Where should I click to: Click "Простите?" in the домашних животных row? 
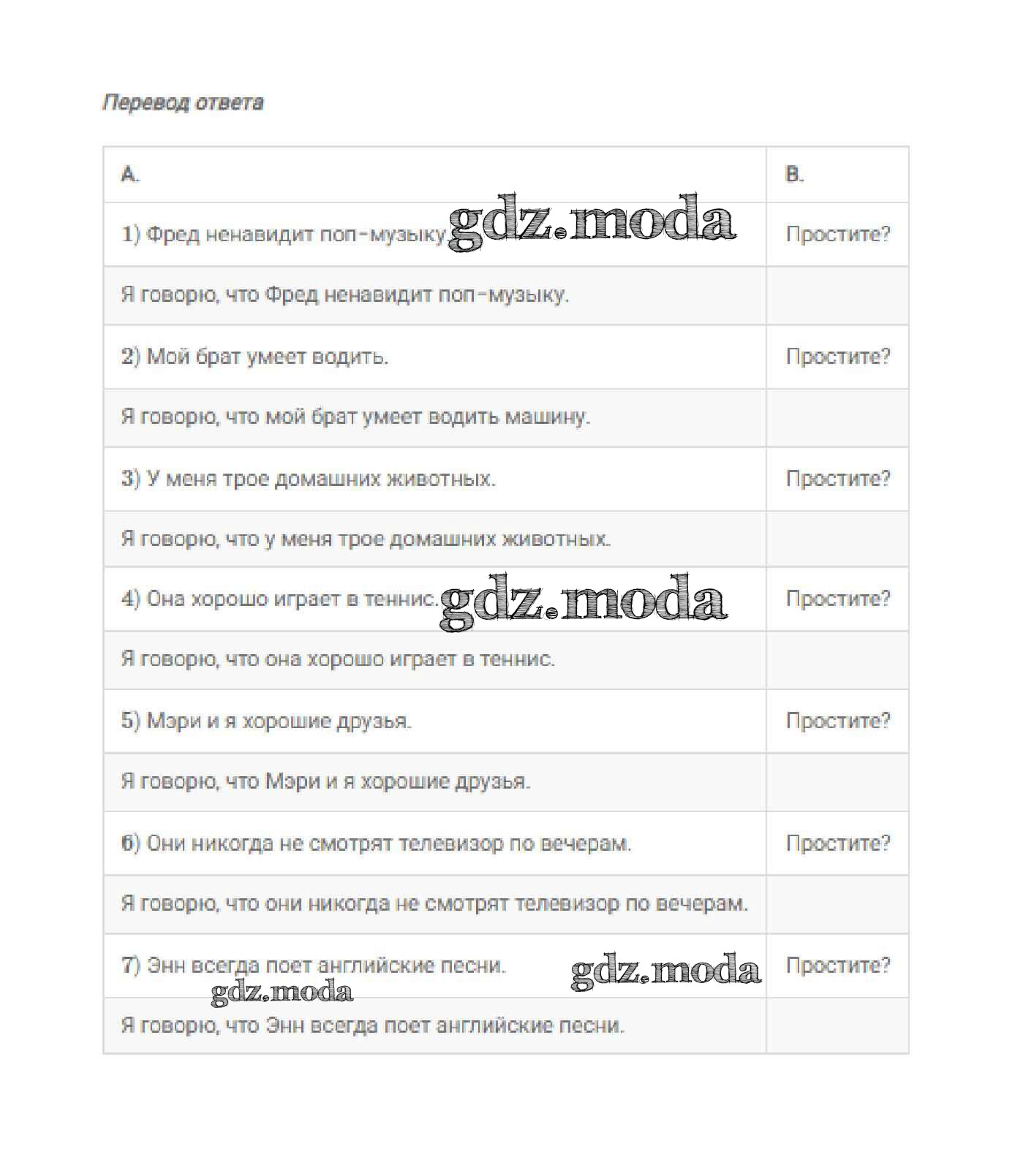tap(838, 479)
